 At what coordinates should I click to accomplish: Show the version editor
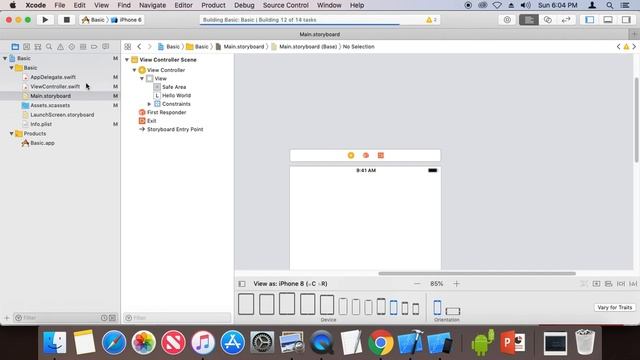point(566,20)
